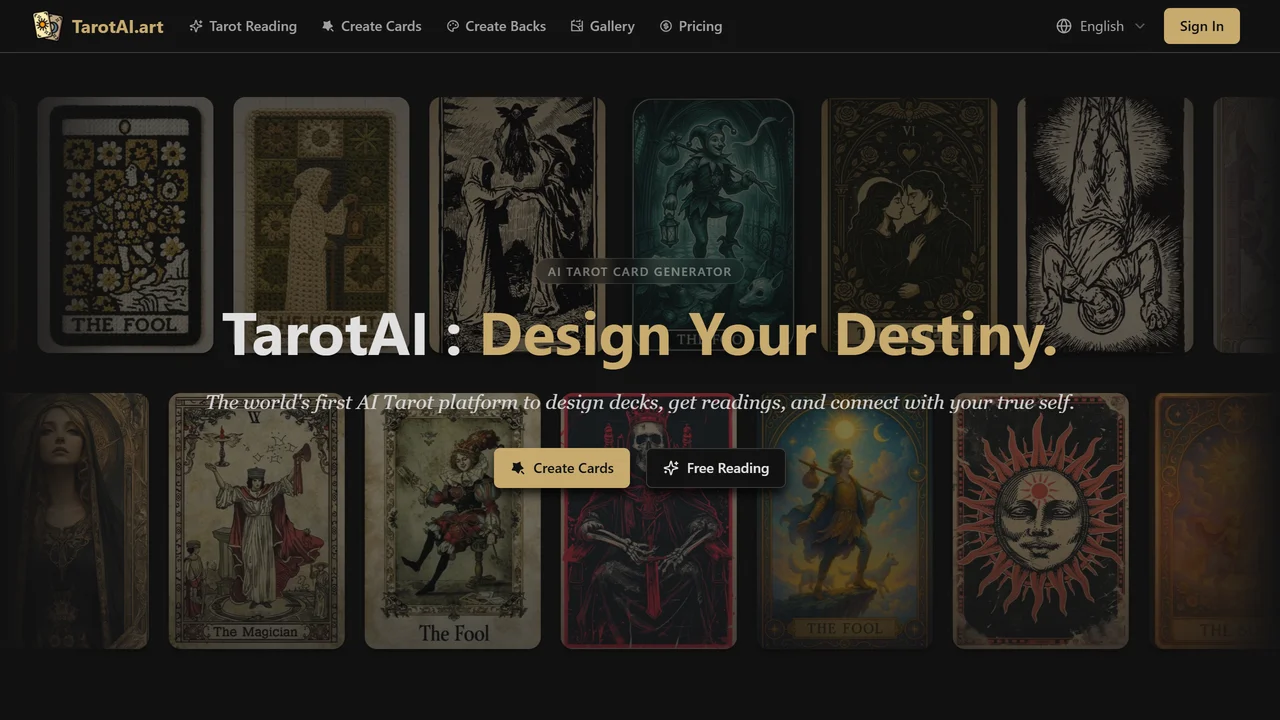
Task: Click the globe language icon
Action: tap(1064, 26)
